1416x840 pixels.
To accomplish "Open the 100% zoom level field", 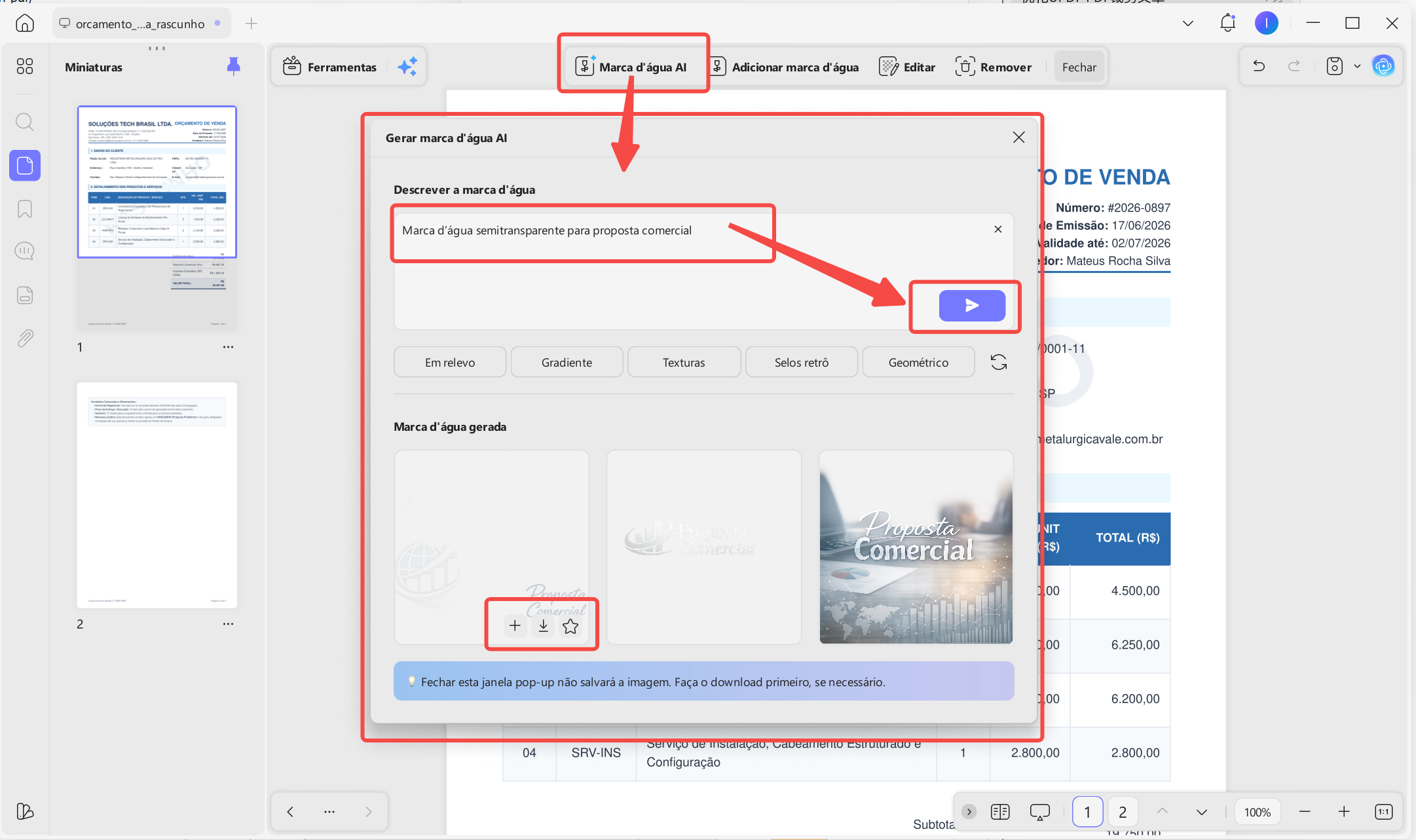I will (x=1258, y=812).
